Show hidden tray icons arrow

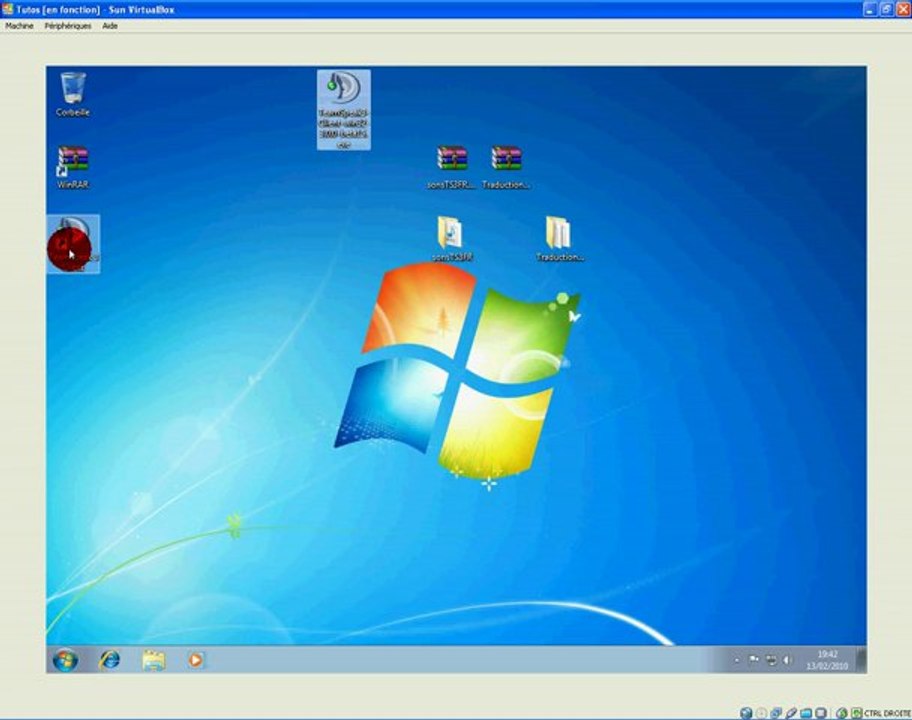(736, 660)
